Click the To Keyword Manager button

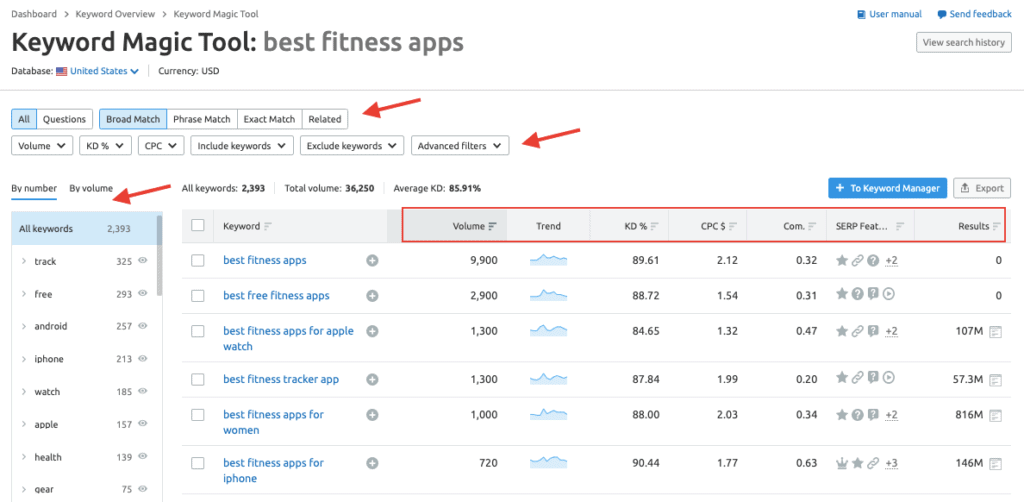pos(886,188)
